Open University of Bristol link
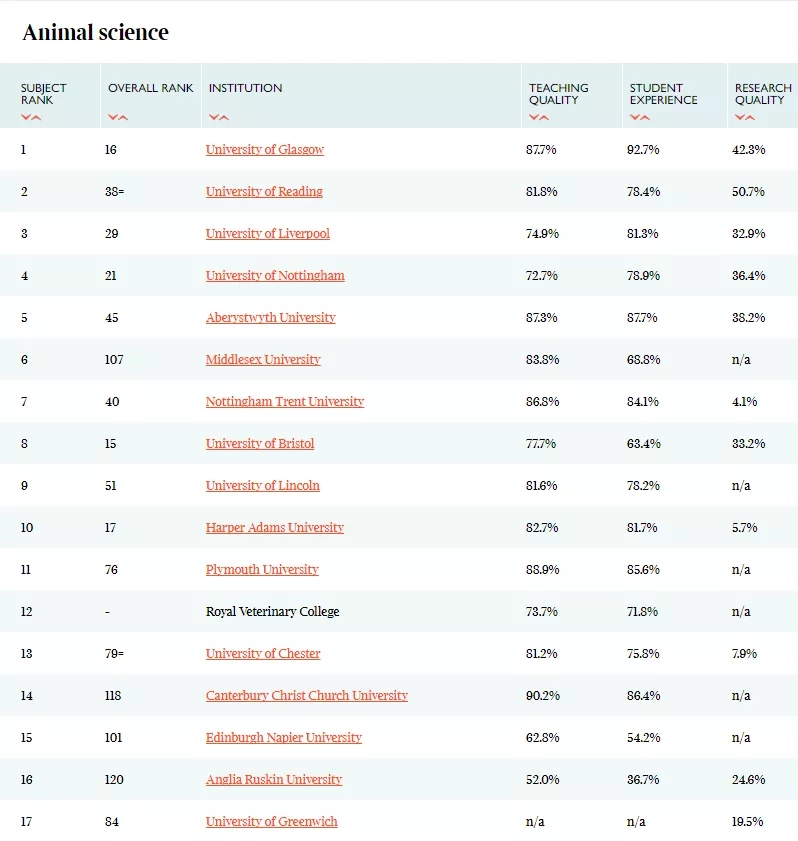The height and width of the screenshot is (841, 798). tap(260, 444)
